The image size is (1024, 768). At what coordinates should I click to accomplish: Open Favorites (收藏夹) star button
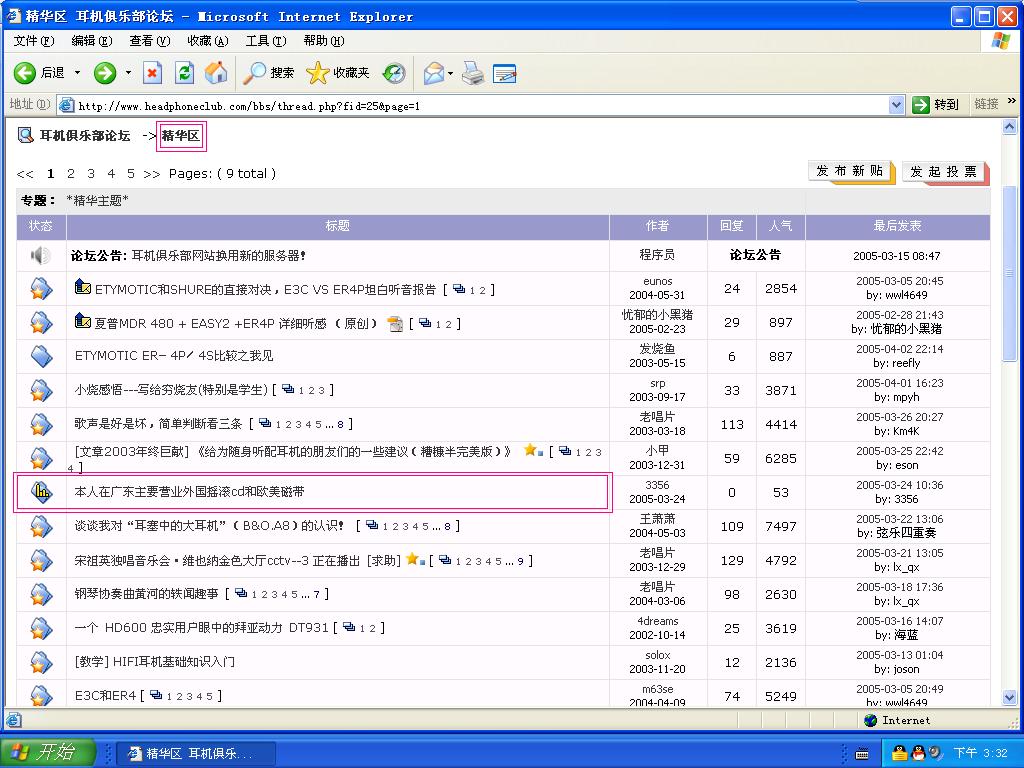click(338, 72)
